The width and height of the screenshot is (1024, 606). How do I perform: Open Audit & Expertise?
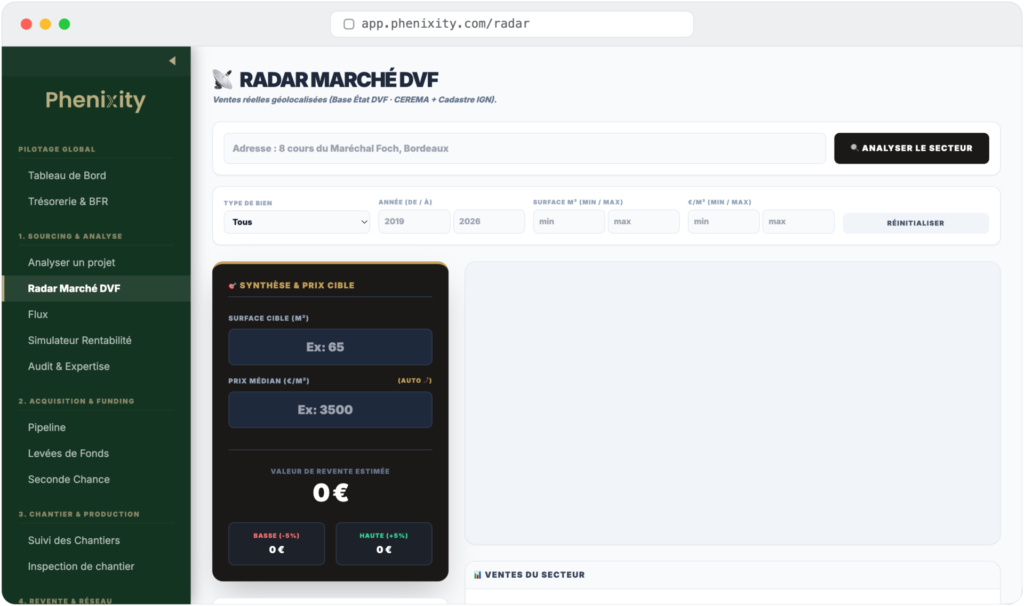(69, 367)
